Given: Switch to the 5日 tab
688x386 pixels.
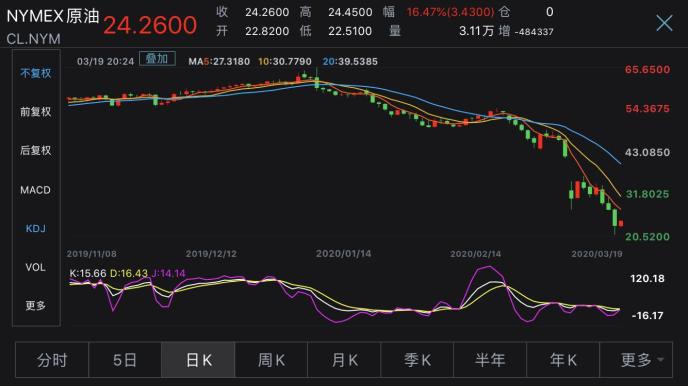Looking at the screenshot, I should click(125, 360).
